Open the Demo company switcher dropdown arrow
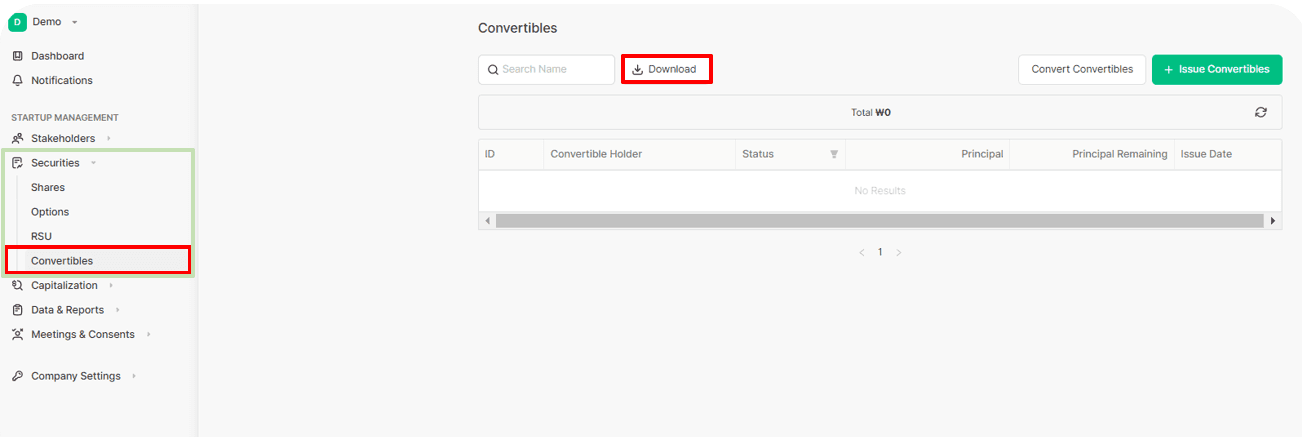Screen dimensions: 1302x437 [74, 22]
